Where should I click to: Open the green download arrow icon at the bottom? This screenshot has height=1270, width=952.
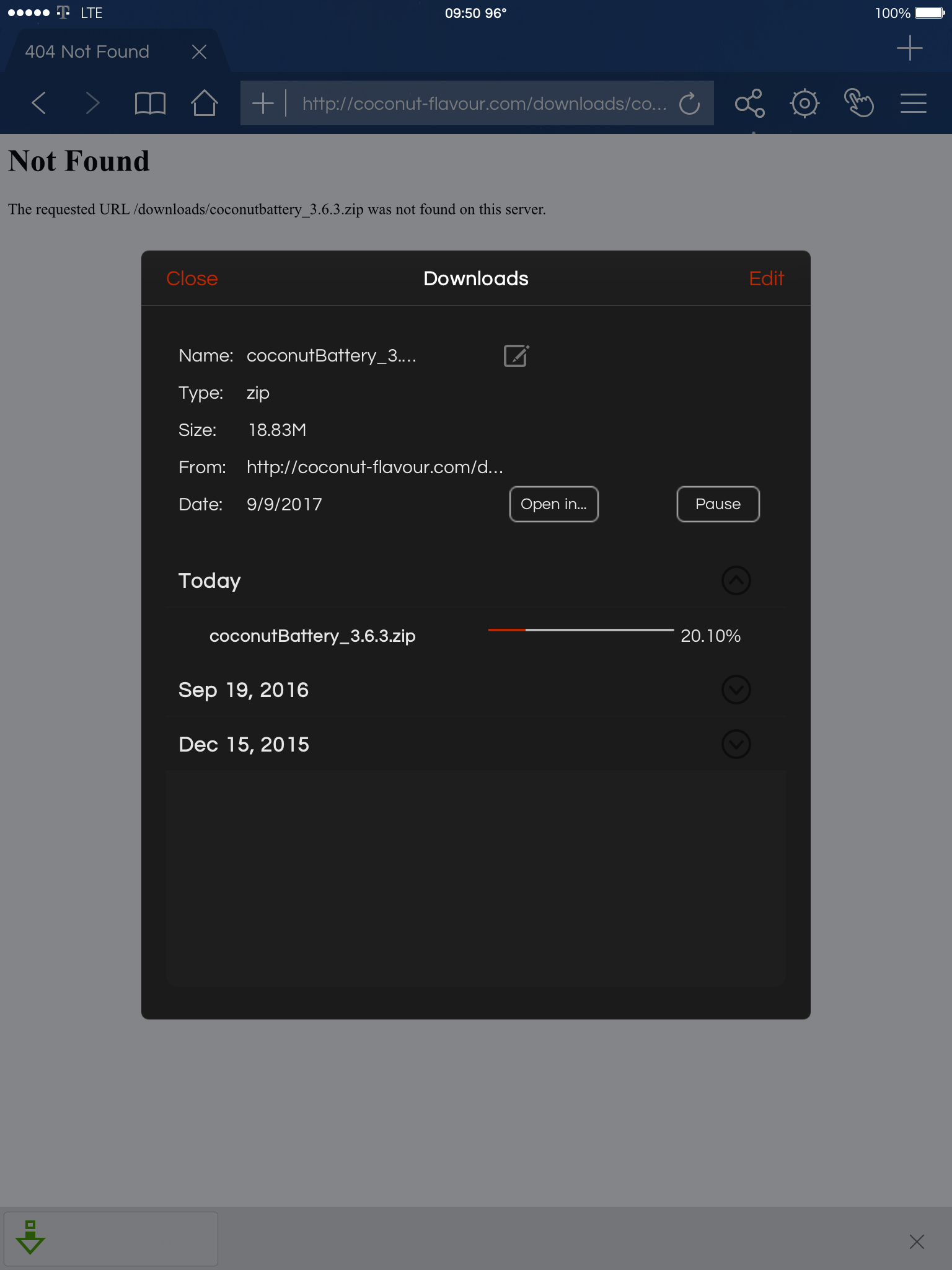pos(30,1237)
